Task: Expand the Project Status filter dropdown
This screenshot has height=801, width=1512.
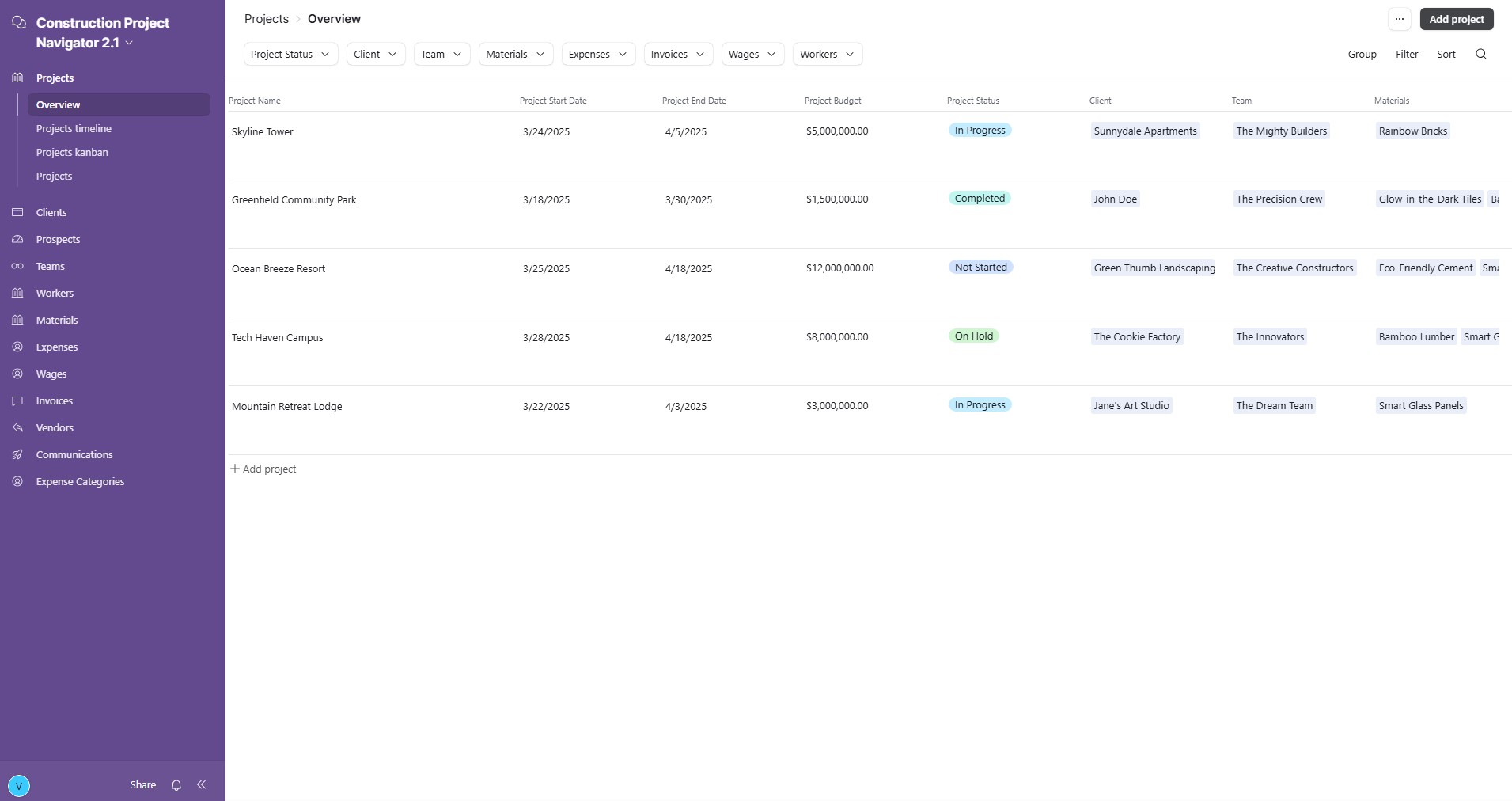Action: tap(290, 54)
